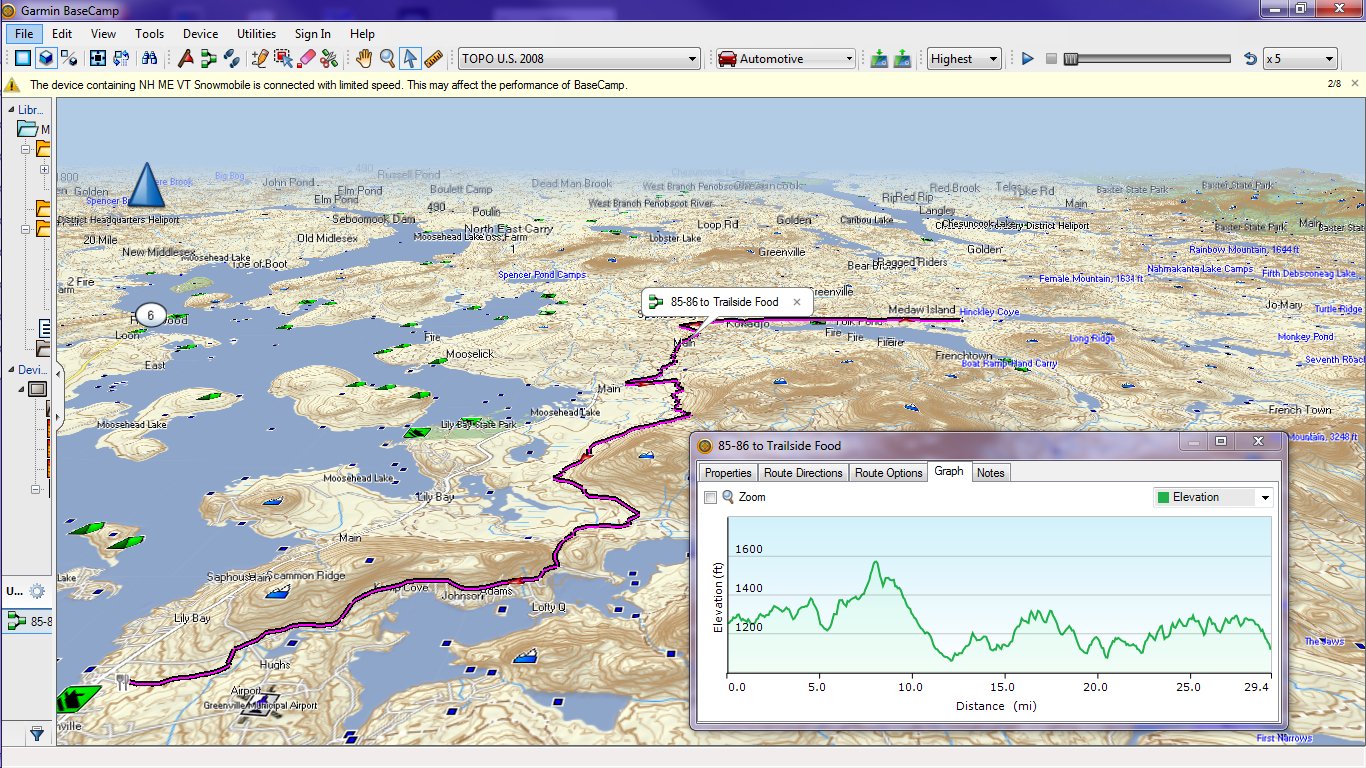Viewport: 1366px width, 768px height.
Task: Open the Device menu
Action: pos(200,34)
